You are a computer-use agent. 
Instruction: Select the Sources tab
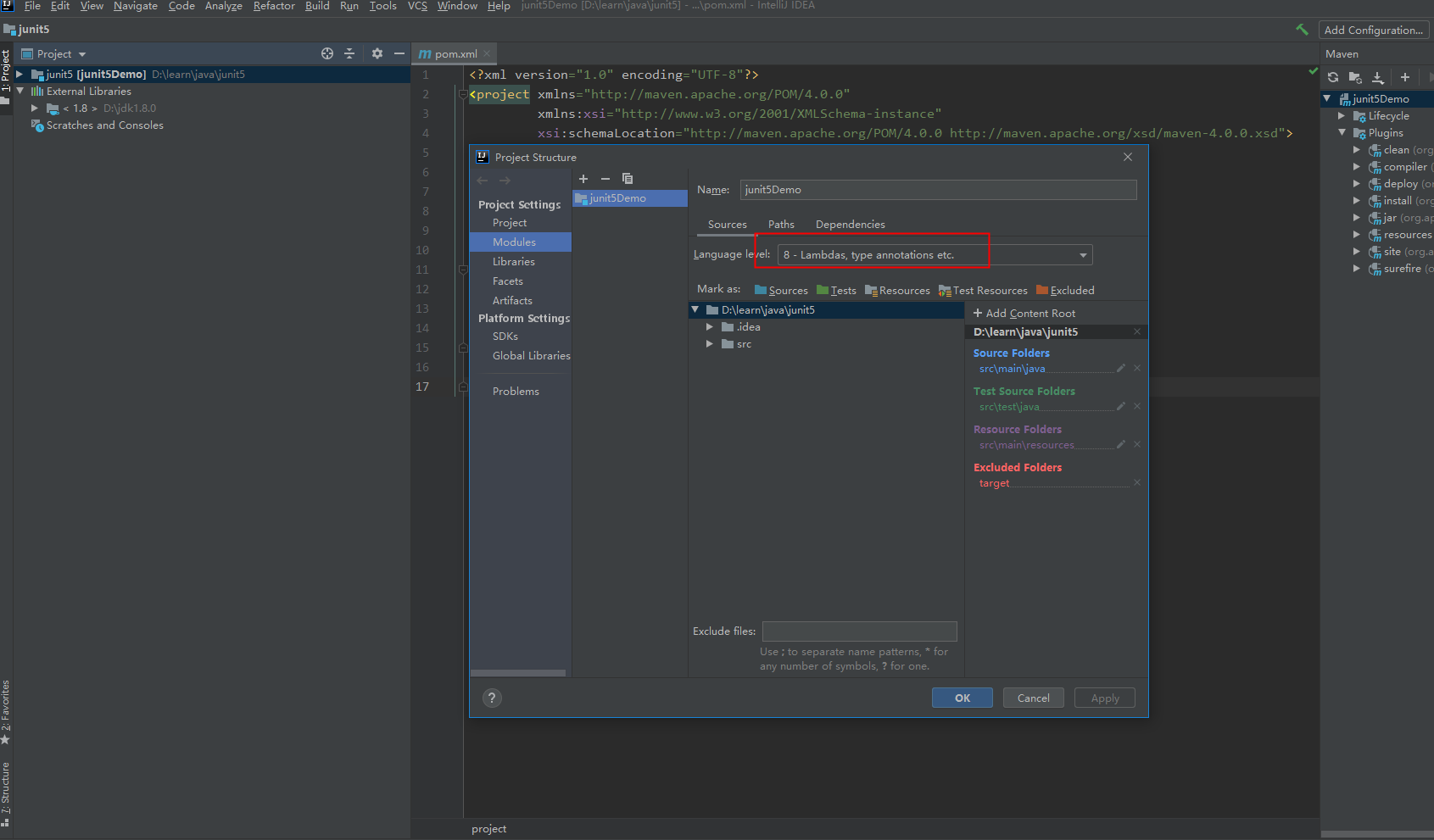click(x=728, y=225)
